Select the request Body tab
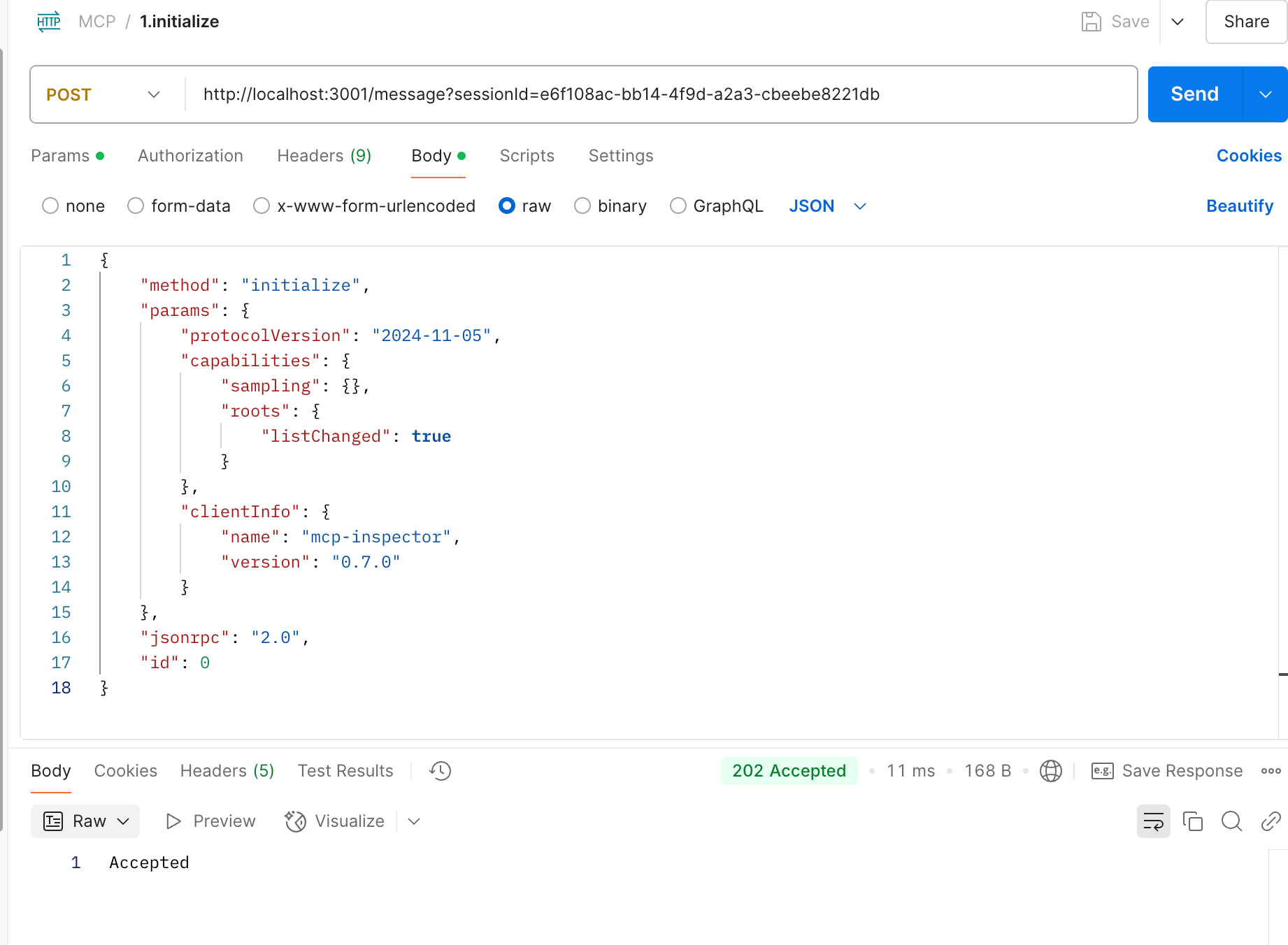This screenshot has height=945, width=1288. click(x=438, y=156)
